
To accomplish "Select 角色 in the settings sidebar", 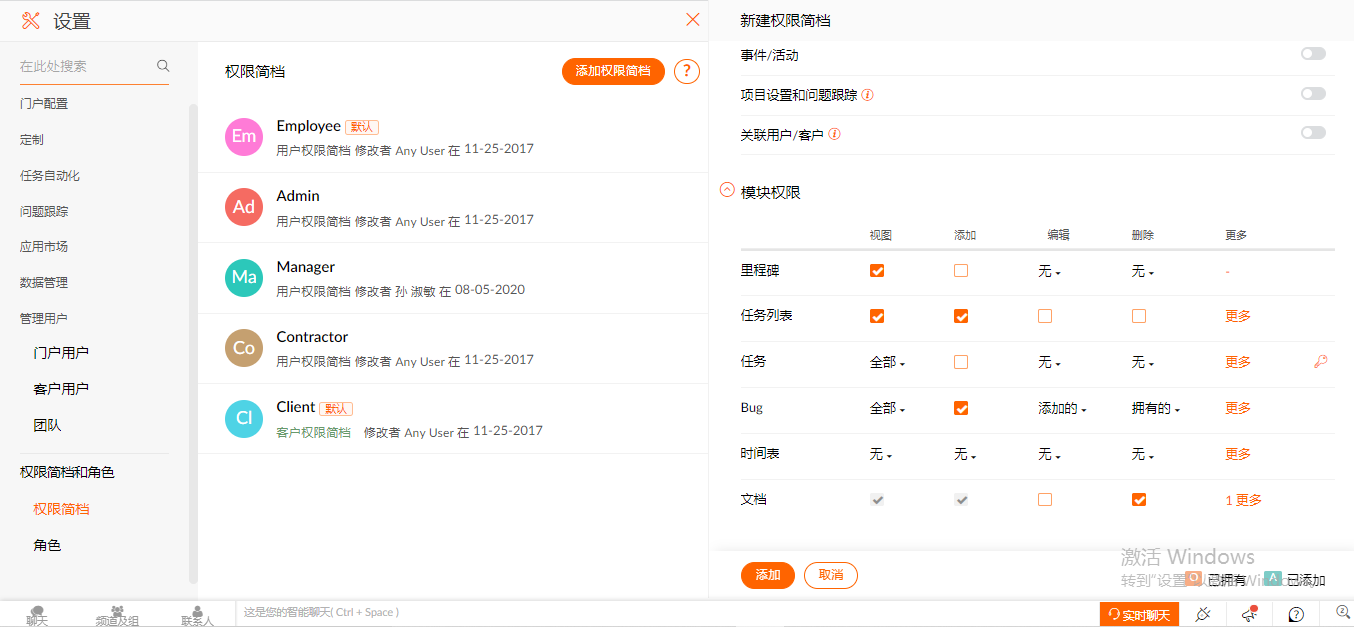I will click(x=47, y=545).
